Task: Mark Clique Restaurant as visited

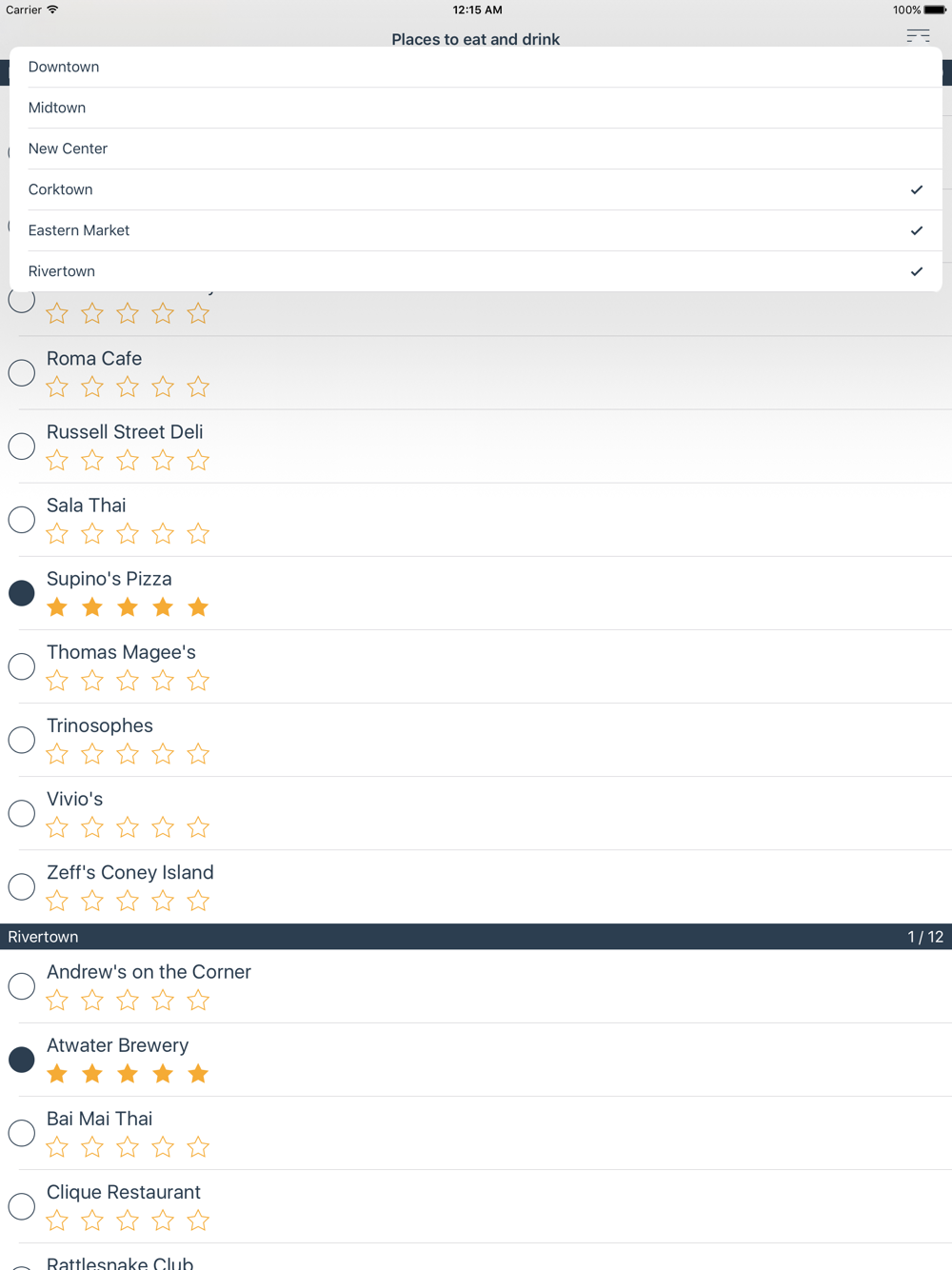Action: (22, 1206)
